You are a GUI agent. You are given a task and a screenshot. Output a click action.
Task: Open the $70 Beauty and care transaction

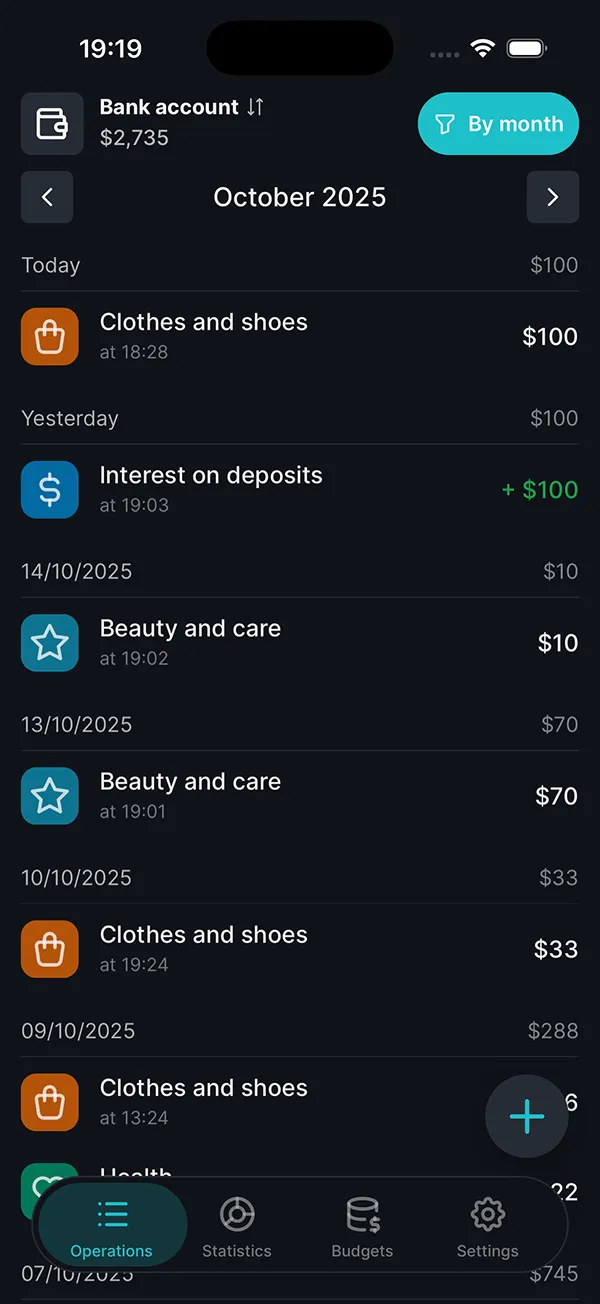(300, 796)
